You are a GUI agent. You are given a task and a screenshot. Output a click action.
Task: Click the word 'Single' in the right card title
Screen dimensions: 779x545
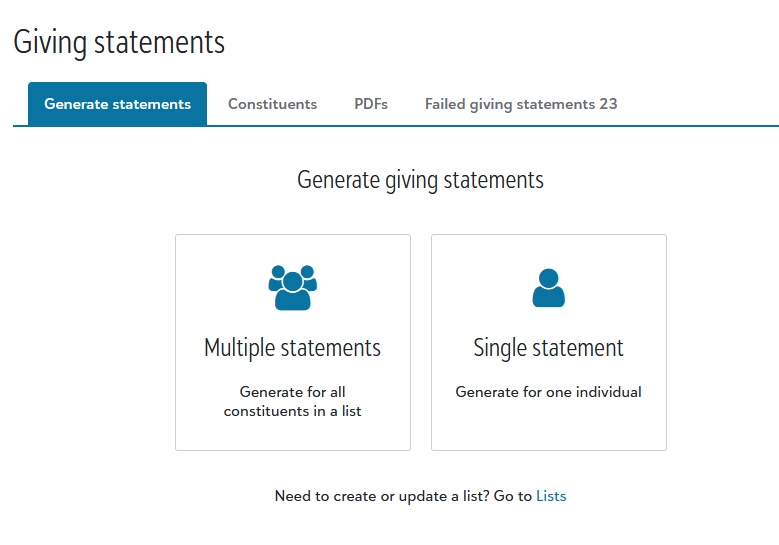pyautogui.click(x=499, y=348)
